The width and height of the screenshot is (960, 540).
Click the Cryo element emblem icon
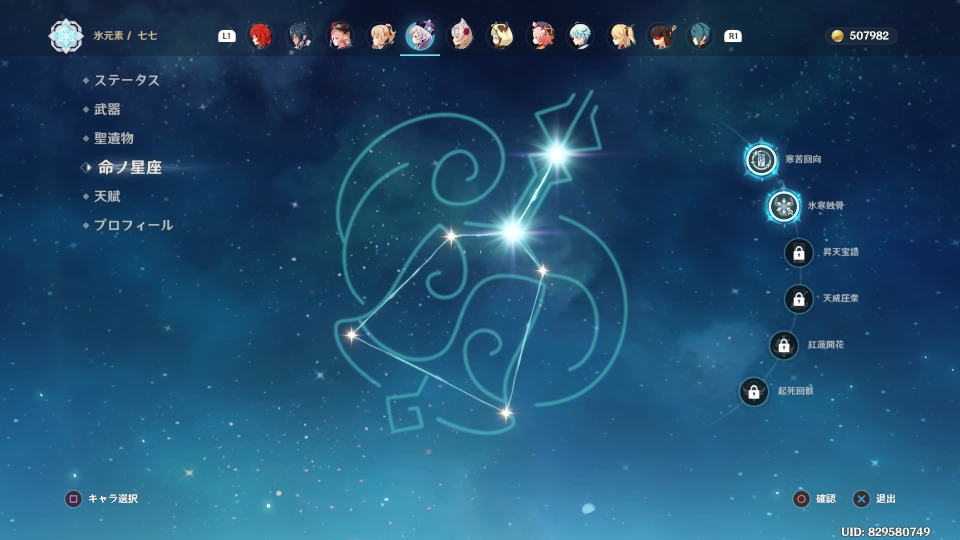pos(66,36)
